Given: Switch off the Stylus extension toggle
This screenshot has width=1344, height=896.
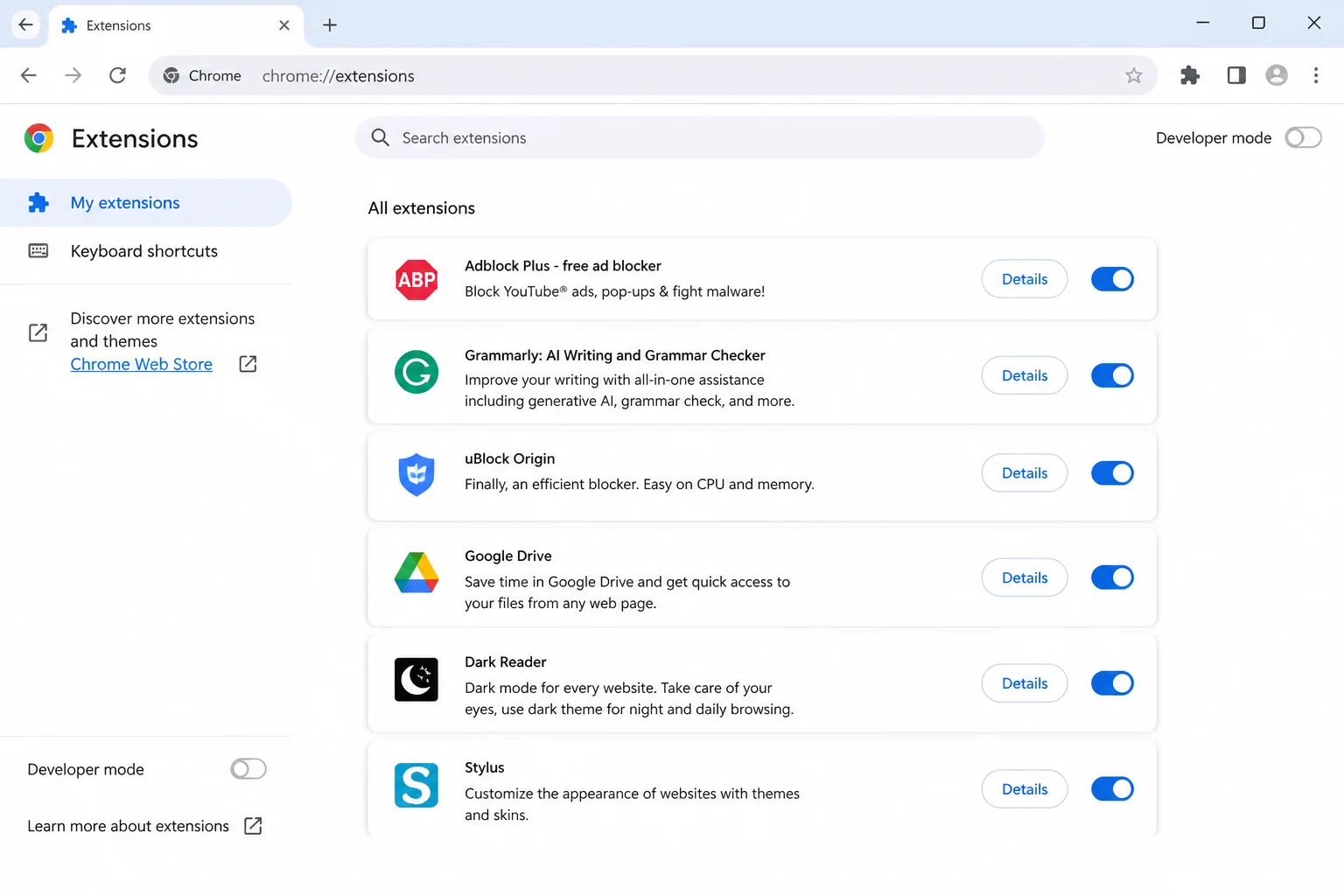Looking at the screenshot, I should click(1112, 789).
